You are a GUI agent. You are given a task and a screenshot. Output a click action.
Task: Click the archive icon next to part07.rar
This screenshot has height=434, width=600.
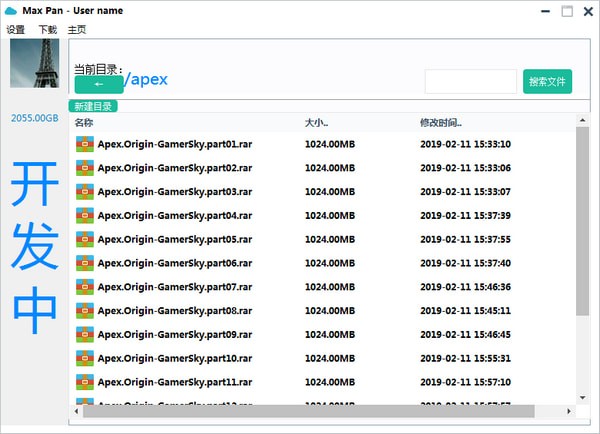tap(84, 287)
